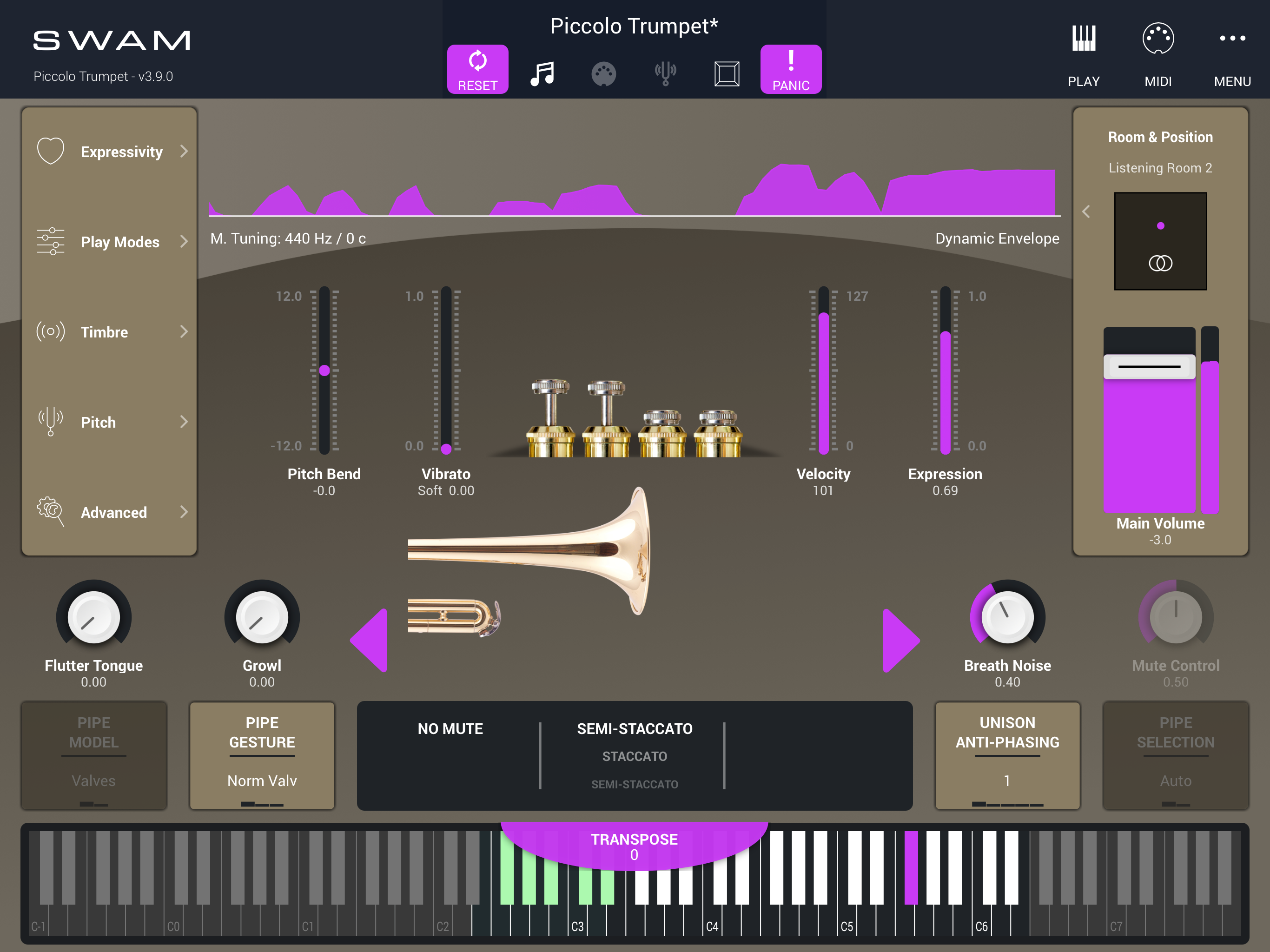1270x952 pixels.
Task: Click the Timbre menu label
Action: (104, 332)
